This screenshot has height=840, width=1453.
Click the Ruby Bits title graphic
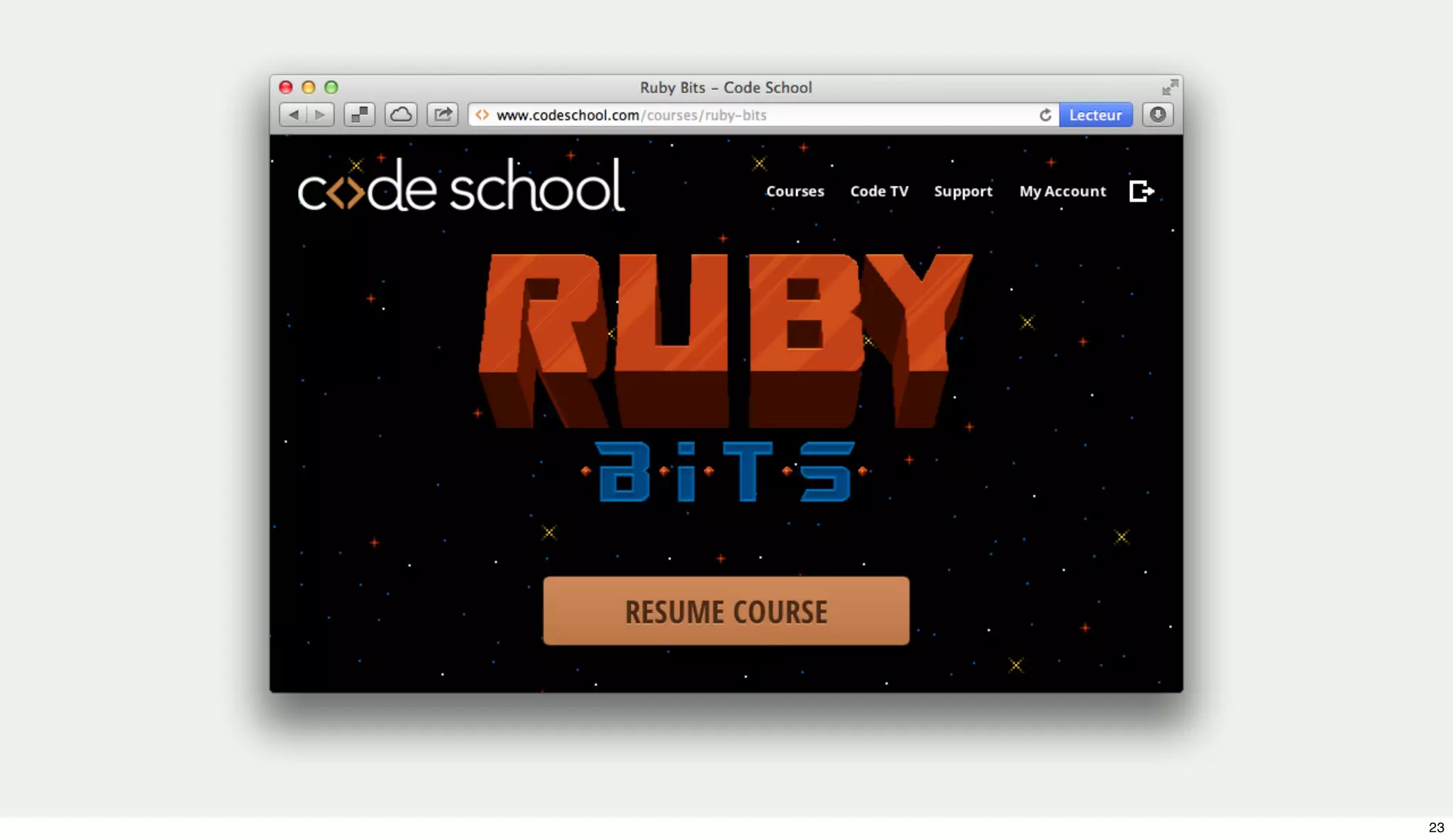pyautogui.click(x=725, y=377)
